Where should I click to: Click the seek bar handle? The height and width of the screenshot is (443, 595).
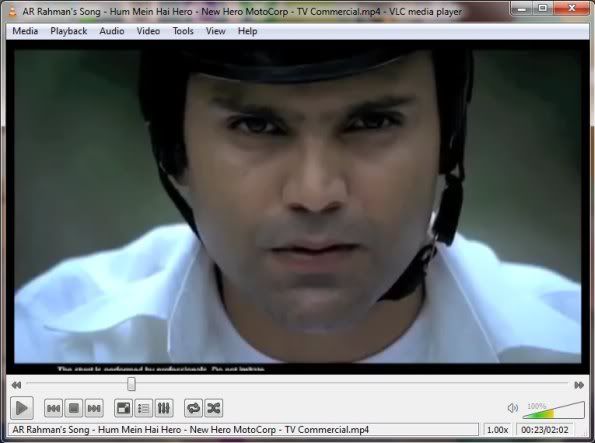click(131, 384)
